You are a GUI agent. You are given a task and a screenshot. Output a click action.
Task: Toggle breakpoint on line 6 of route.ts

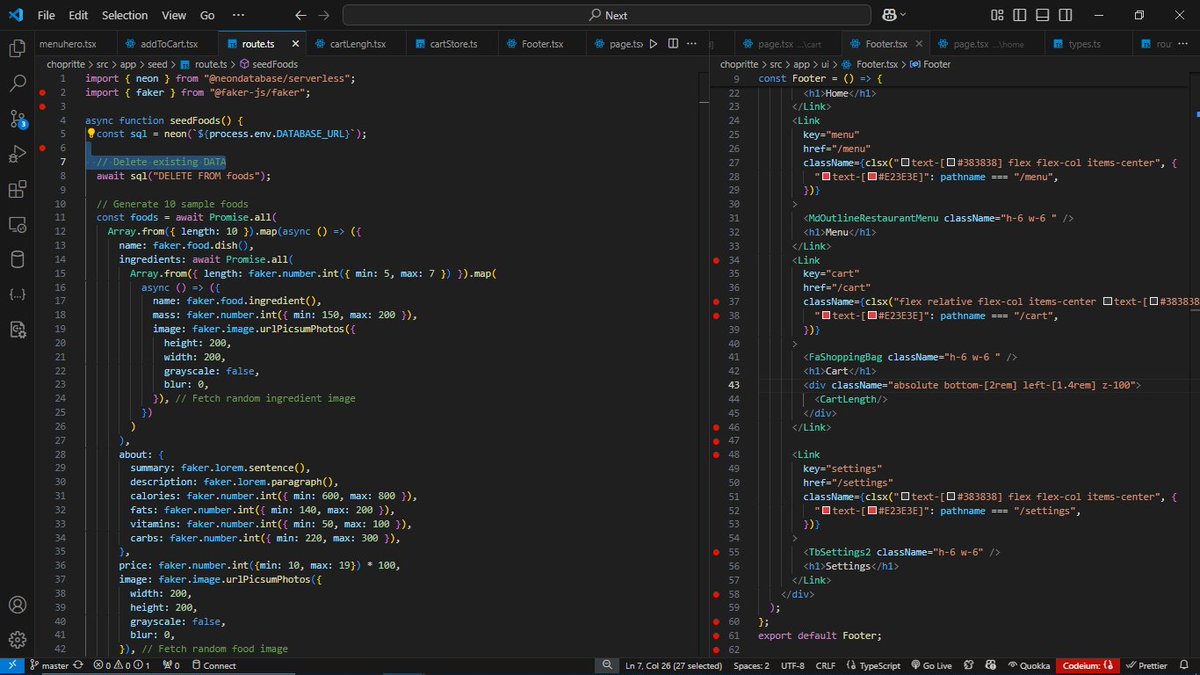click(x=43, y=147)
